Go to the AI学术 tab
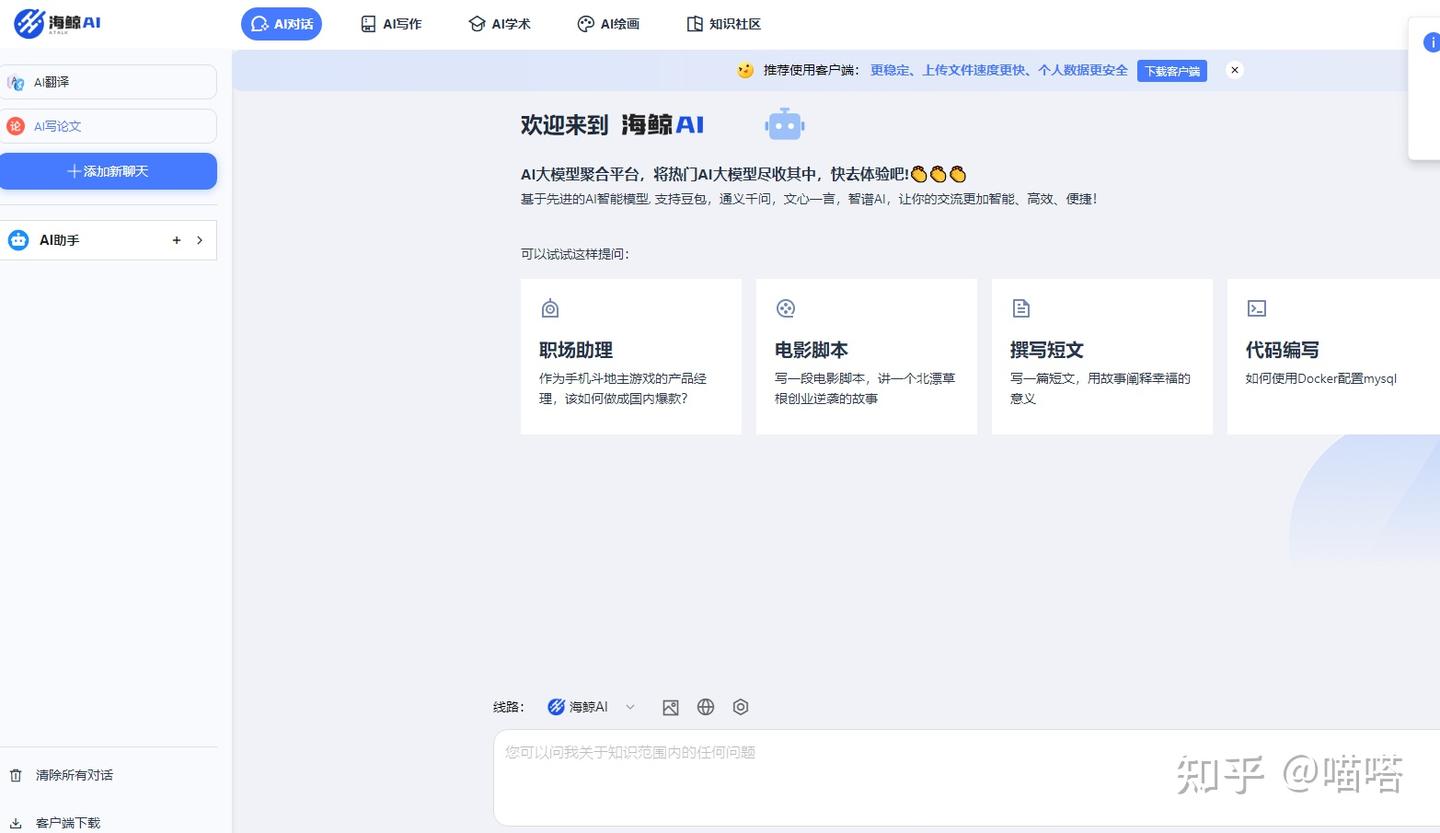This screenshot has width=1440, height=833. point(500,24)
